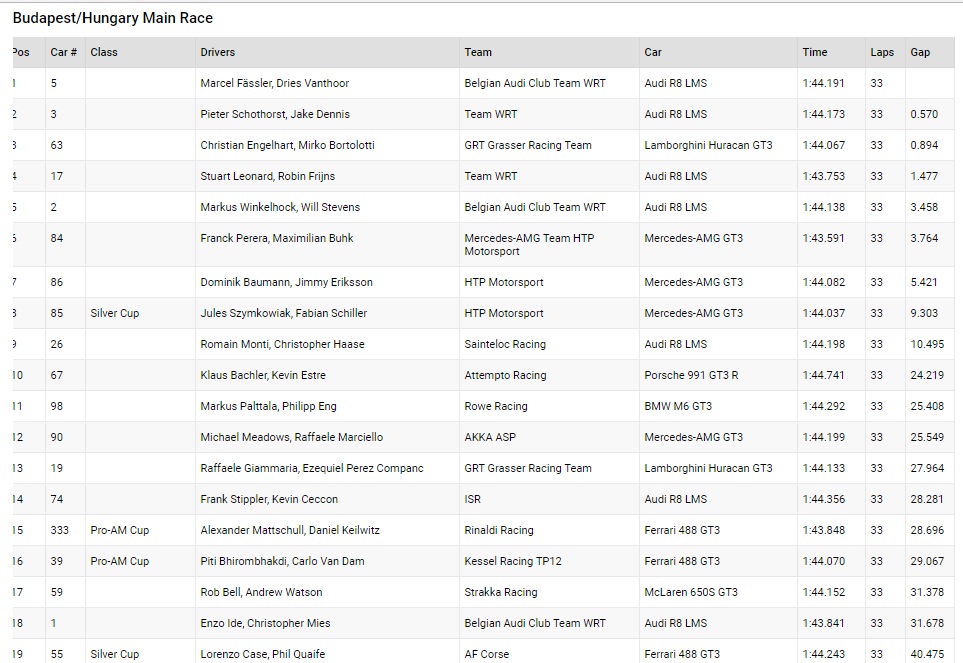The width and height of the screenshot is (963, 663).
Task: Click lap time 1:43.591
Action: tap(824, 238)
